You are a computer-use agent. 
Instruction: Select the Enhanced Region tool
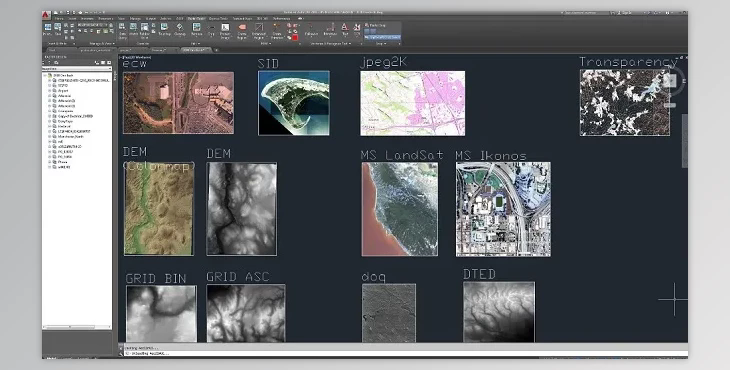[x=259, y=30]
